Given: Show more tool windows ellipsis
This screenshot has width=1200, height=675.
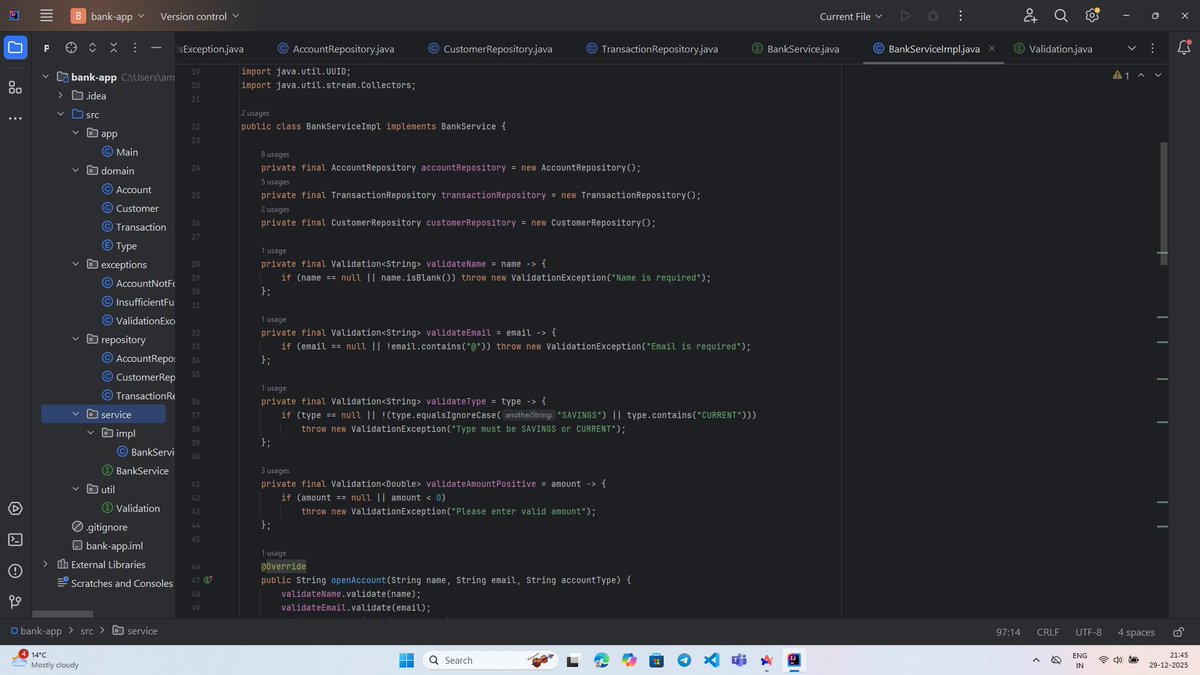Looking at the screenshot, I should click(15, 118).
